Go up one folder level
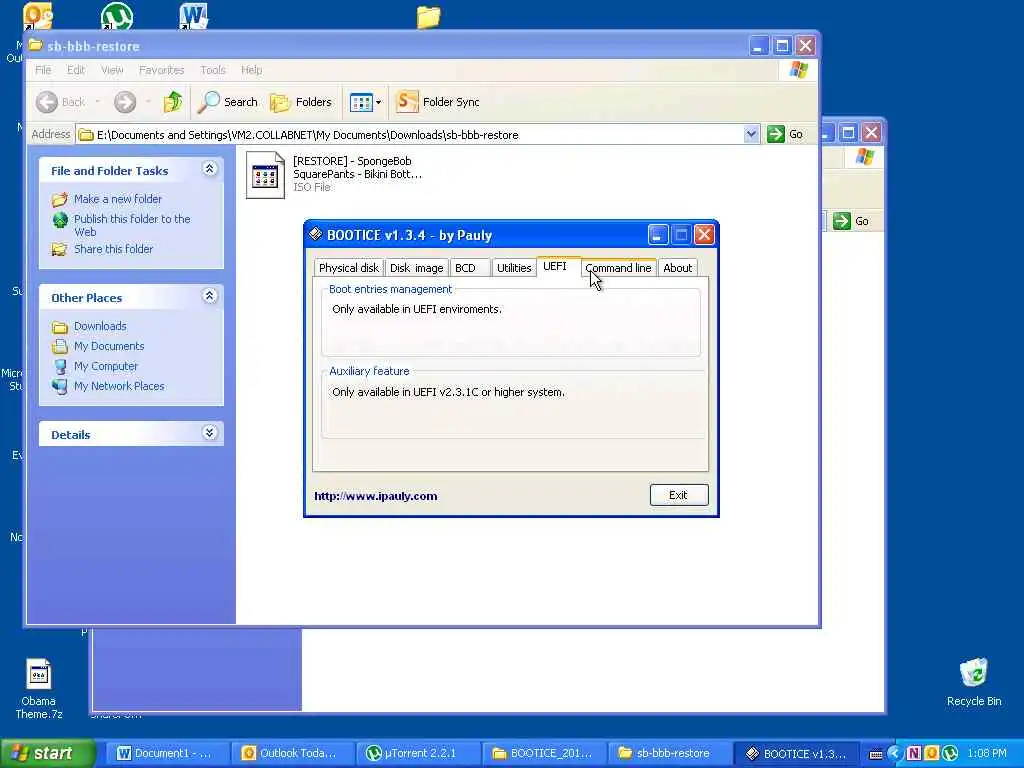This screenshot has height=768, width=1024. click(x=173, y=102)
